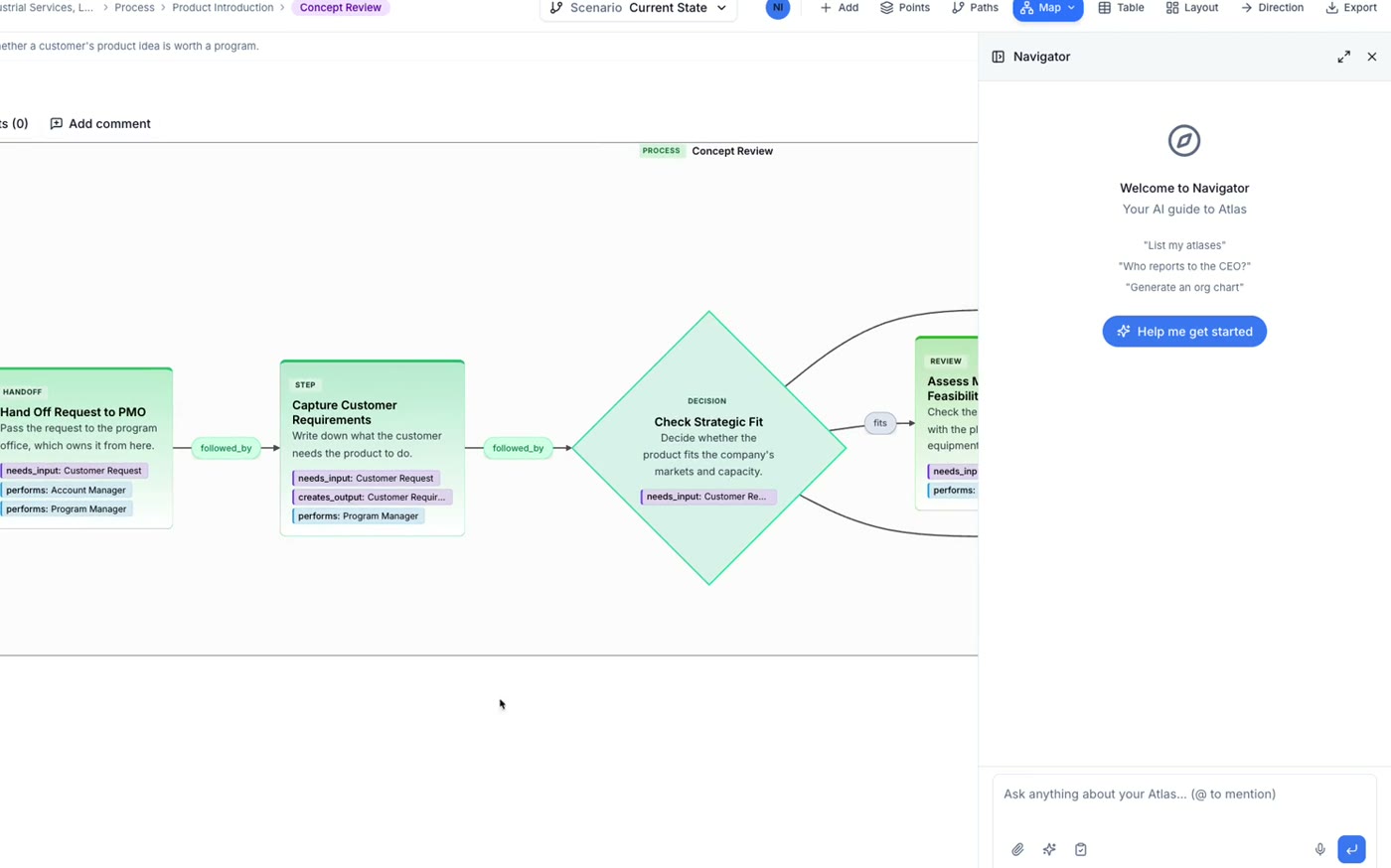Open the Points layers view
This screenshot has height=868, width=1391.
pyautogui.click(x=905, y=8)
